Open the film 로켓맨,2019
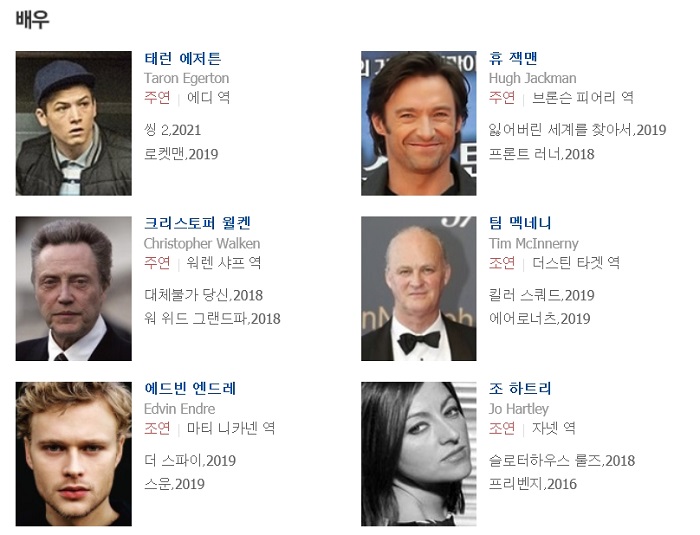Screen dimensions: 700x535 (x=181, y=154)
